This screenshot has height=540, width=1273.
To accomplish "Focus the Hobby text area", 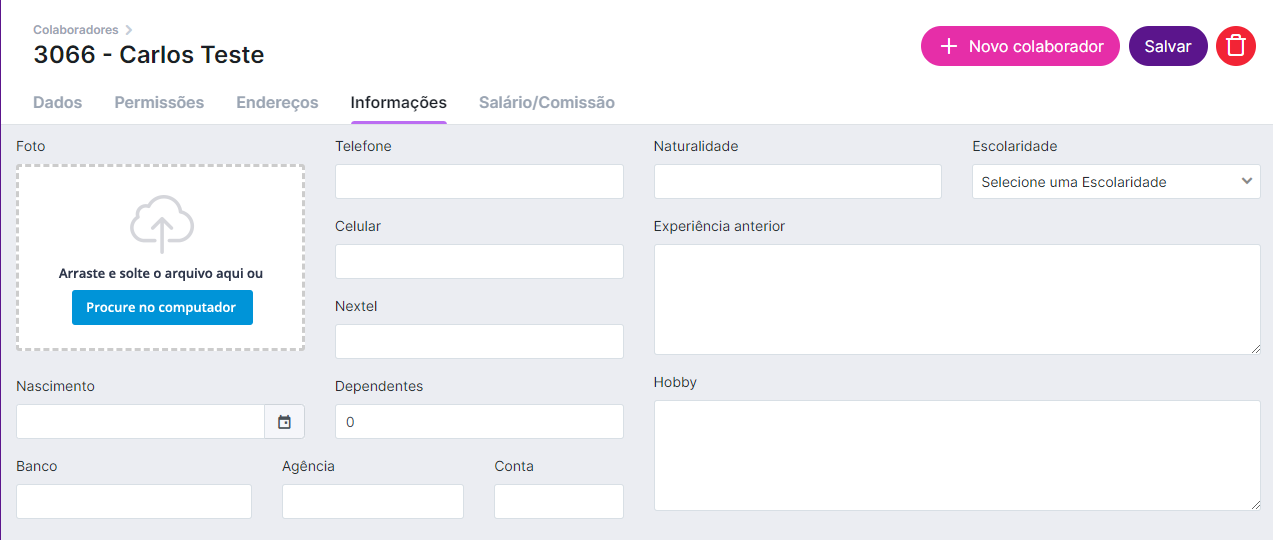I will 957,455.
